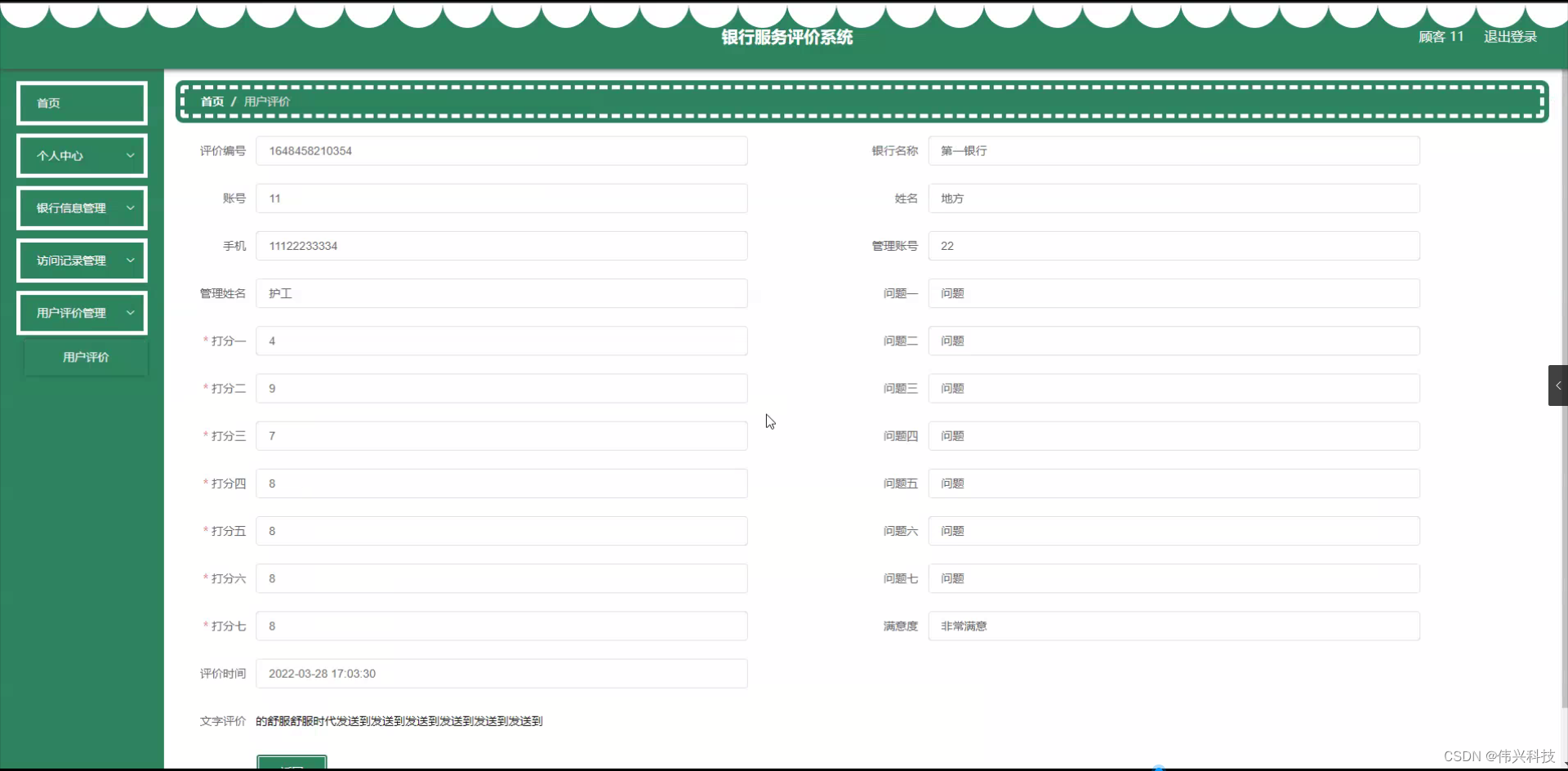Expand the 访问记录管理 sidebar menu
Image resolution: width=1568 pixels, height=771 pixels.
[x=82, y=260]
